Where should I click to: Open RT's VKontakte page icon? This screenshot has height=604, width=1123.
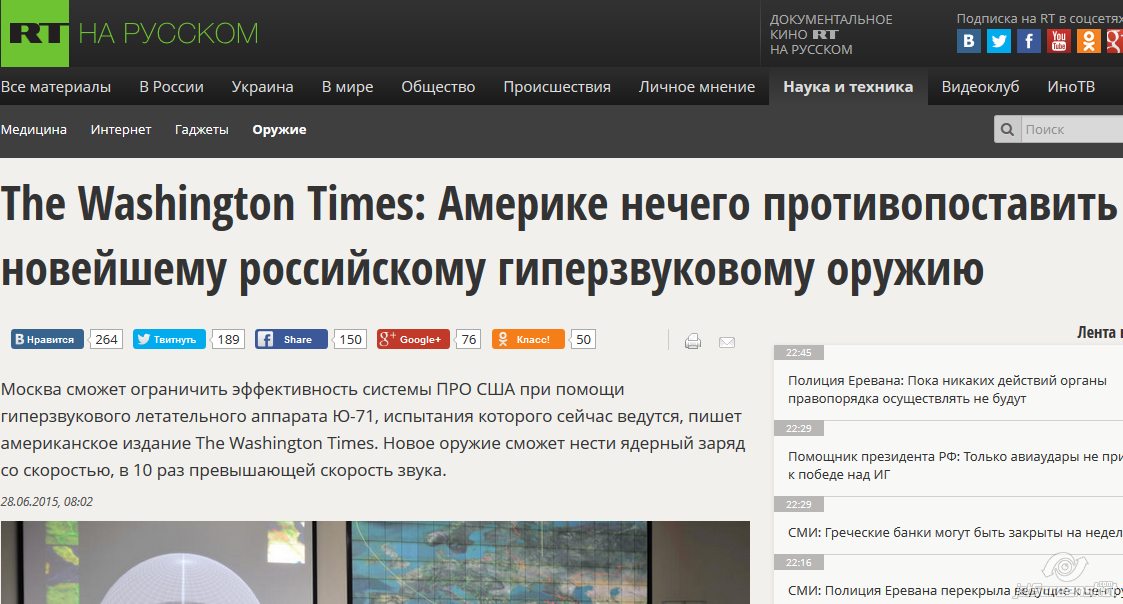[x=968, y=41]
